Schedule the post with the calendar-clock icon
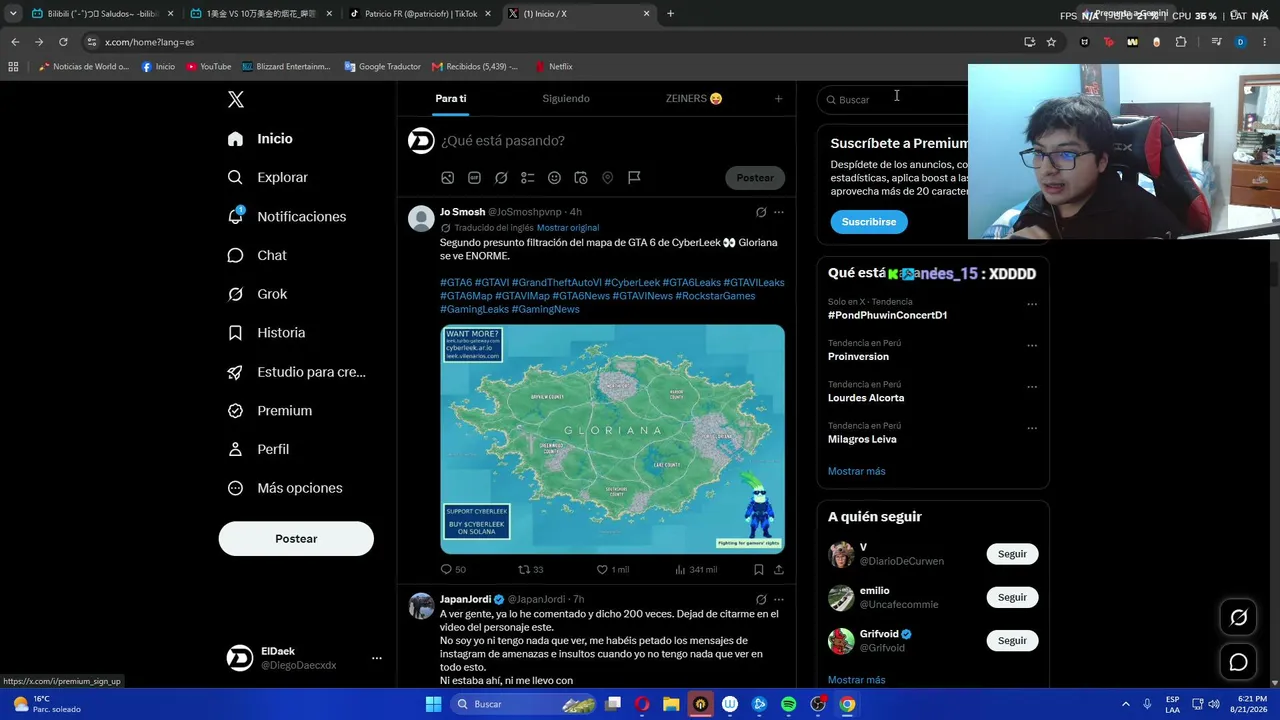This screenshot has height=720, width=1280. pos(581,178)
